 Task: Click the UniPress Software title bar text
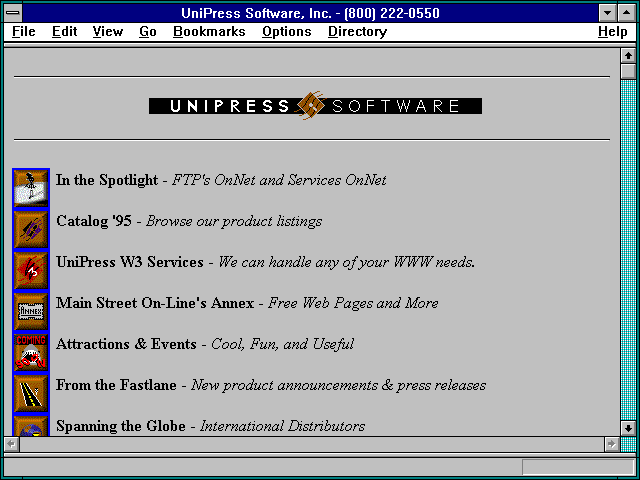point(311,13)
